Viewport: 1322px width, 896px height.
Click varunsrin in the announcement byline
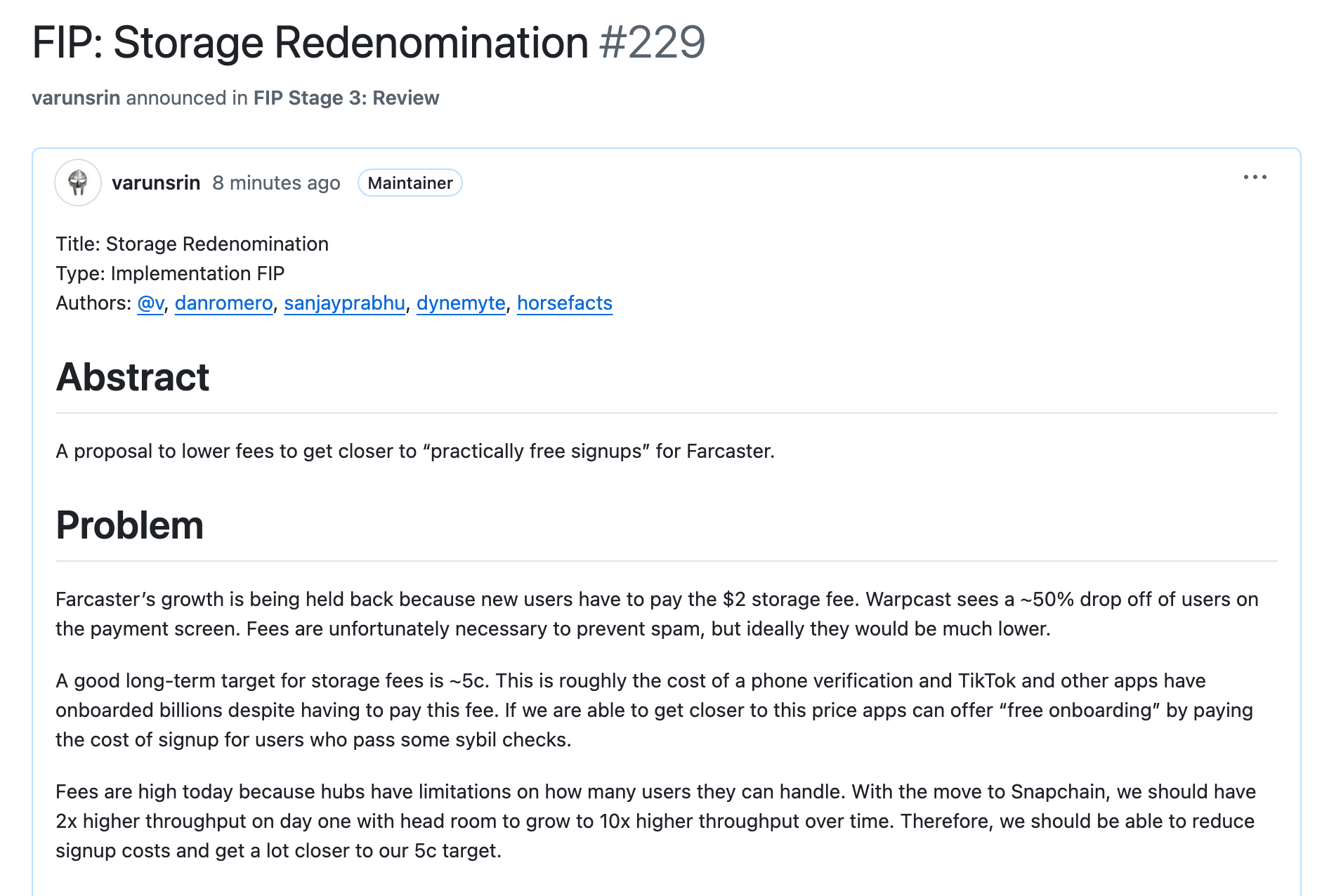(75, 98)
